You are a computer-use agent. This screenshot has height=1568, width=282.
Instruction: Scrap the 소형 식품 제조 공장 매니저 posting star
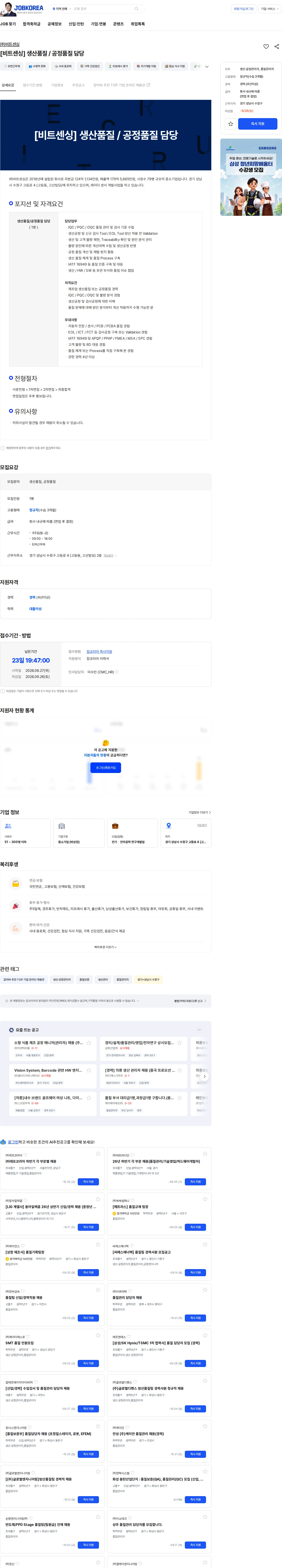pyautogui.click(x=89, y=1043)
